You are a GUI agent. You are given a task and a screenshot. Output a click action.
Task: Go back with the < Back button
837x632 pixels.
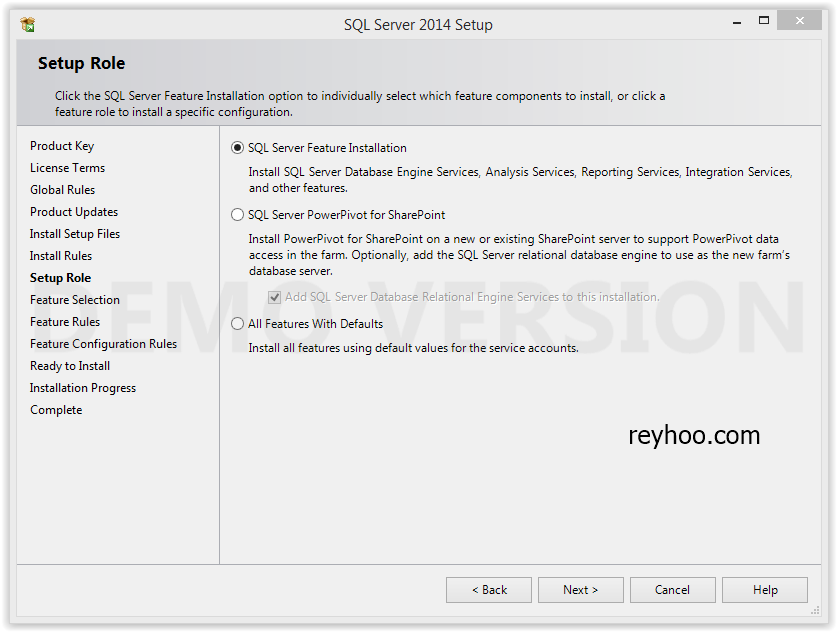click(x=489, y=590)
